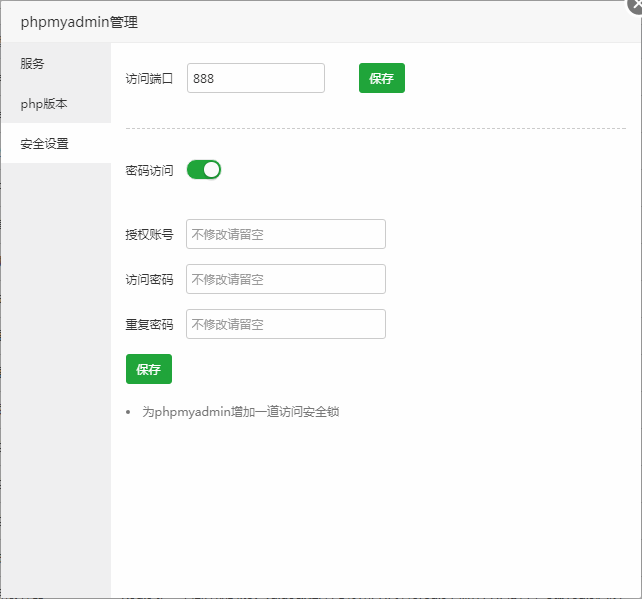Screen dimensions: 642x599
Task: Click the 重复密码 label text
Action: pyautogui.click(x=149, y=325)
